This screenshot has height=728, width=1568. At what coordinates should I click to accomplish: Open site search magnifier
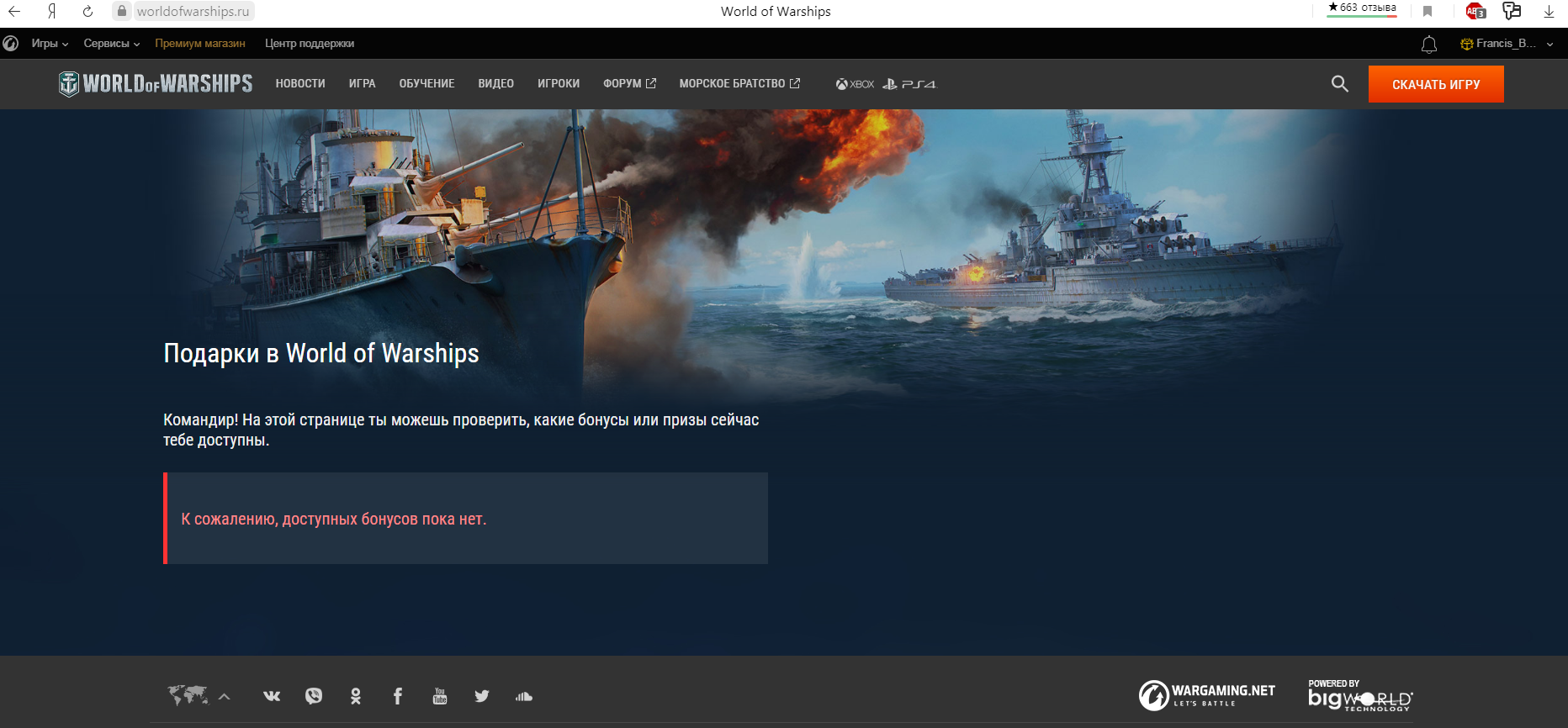(x=1339, y=84)
